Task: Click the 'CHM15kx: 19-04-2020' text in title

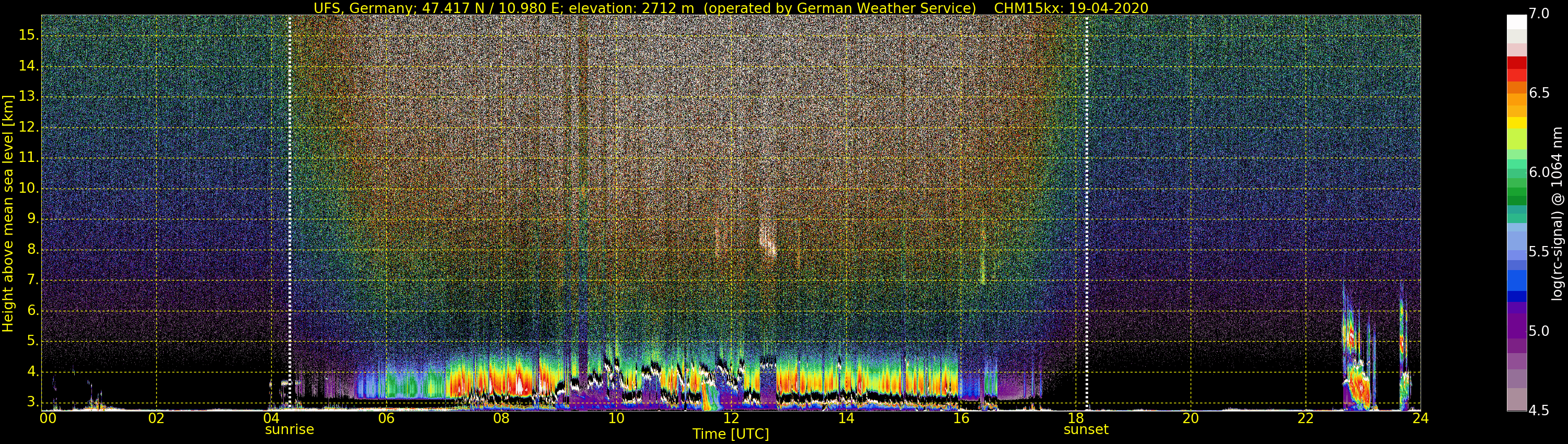Action: click(x=1071, y=8)
